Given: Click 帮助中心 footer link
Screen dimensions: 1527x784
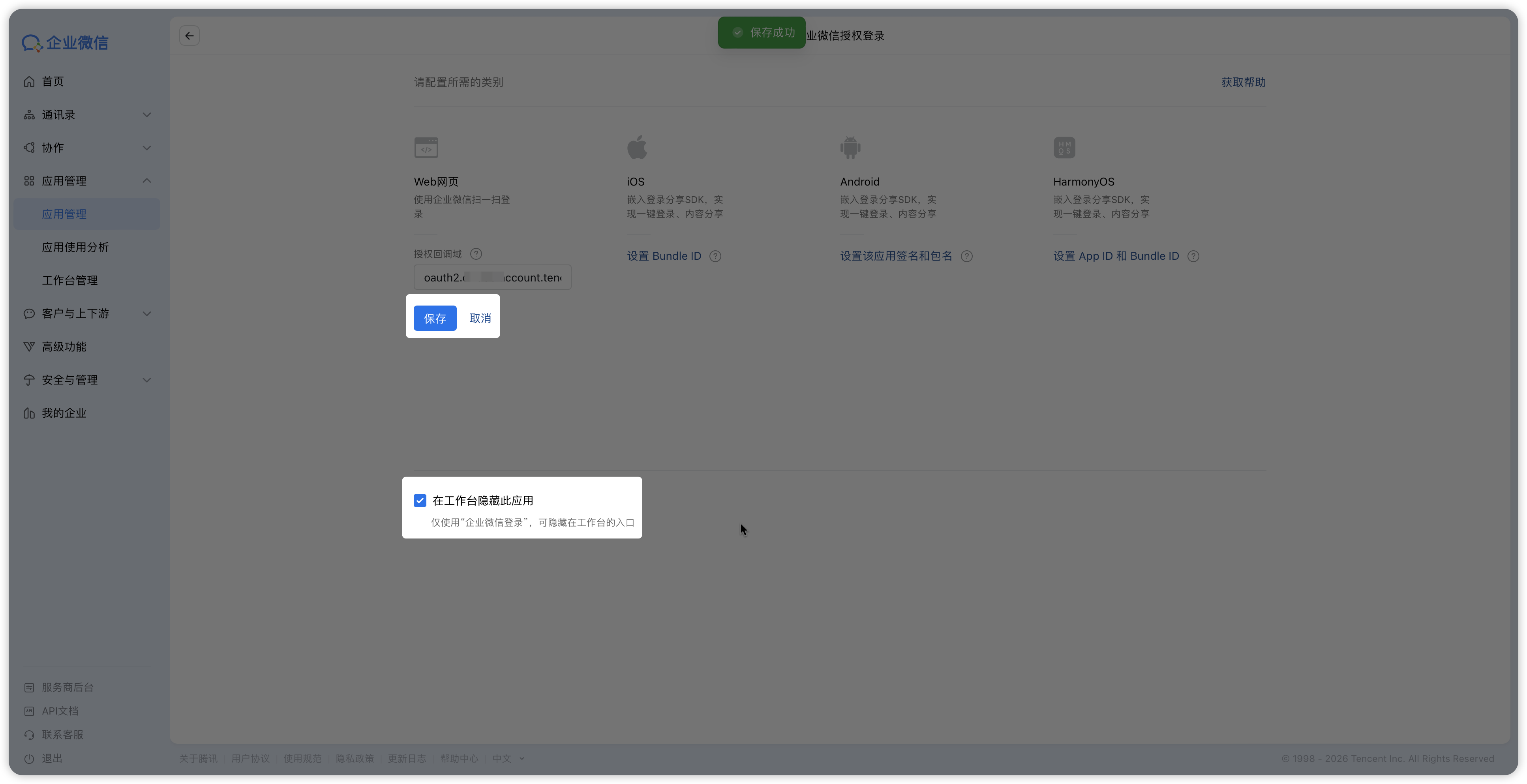Looking at the screenshot, I should point(460,758).
